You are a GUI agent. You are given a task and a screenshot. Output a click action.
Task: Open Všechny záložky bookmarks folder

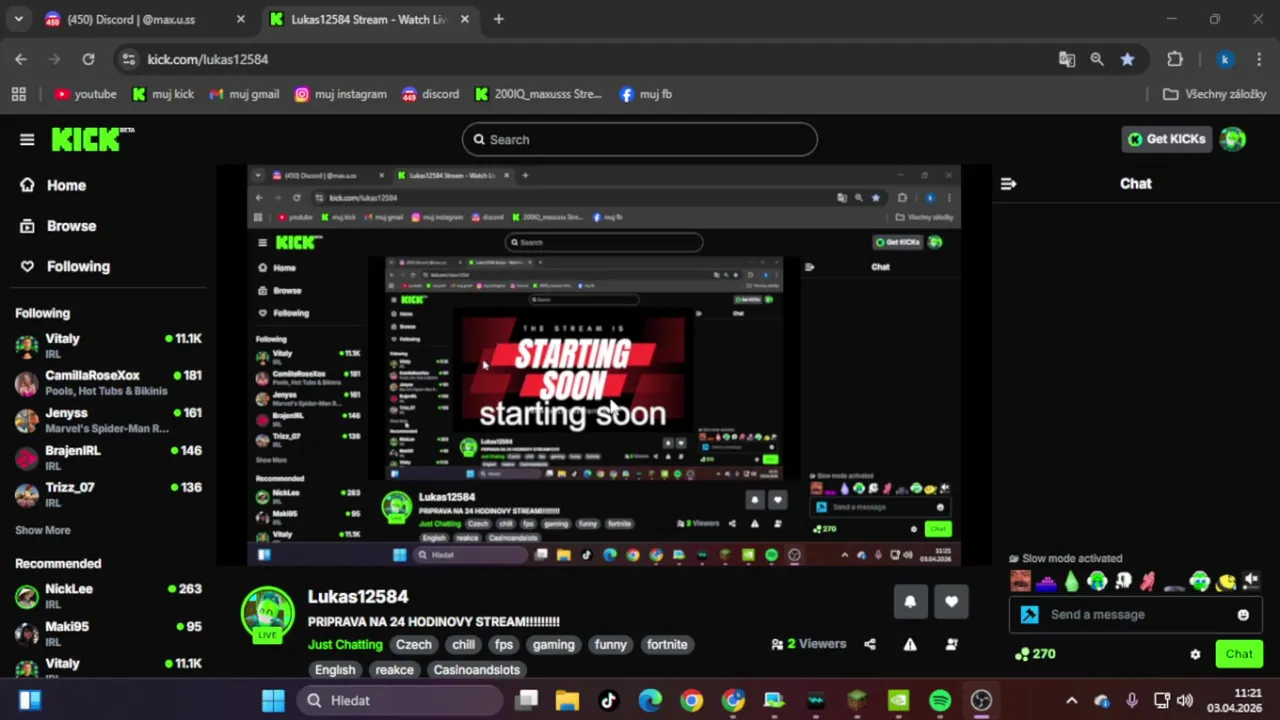1214,94
